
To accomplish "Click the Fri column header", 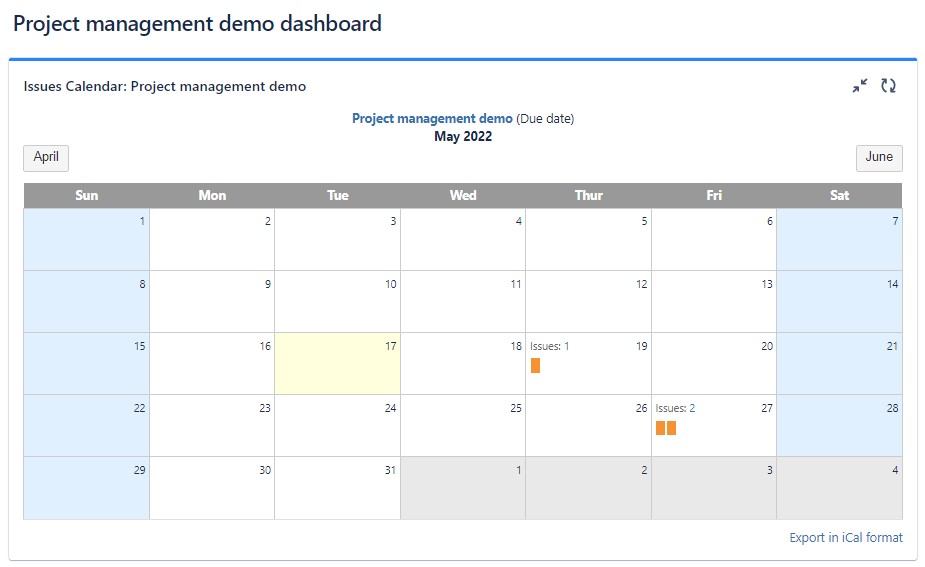I will [x=714, y=195].
